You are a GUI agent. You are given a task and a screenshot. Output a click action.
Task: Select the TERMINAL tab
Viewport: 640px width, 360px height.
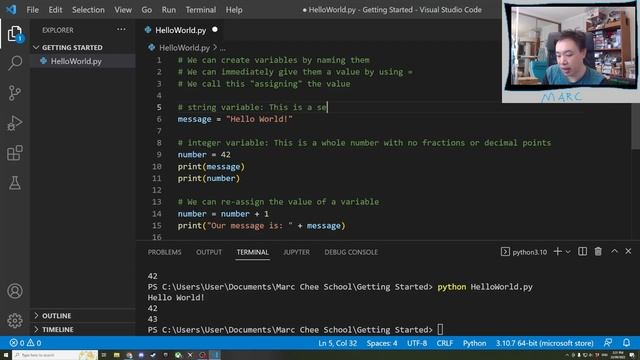253,252
